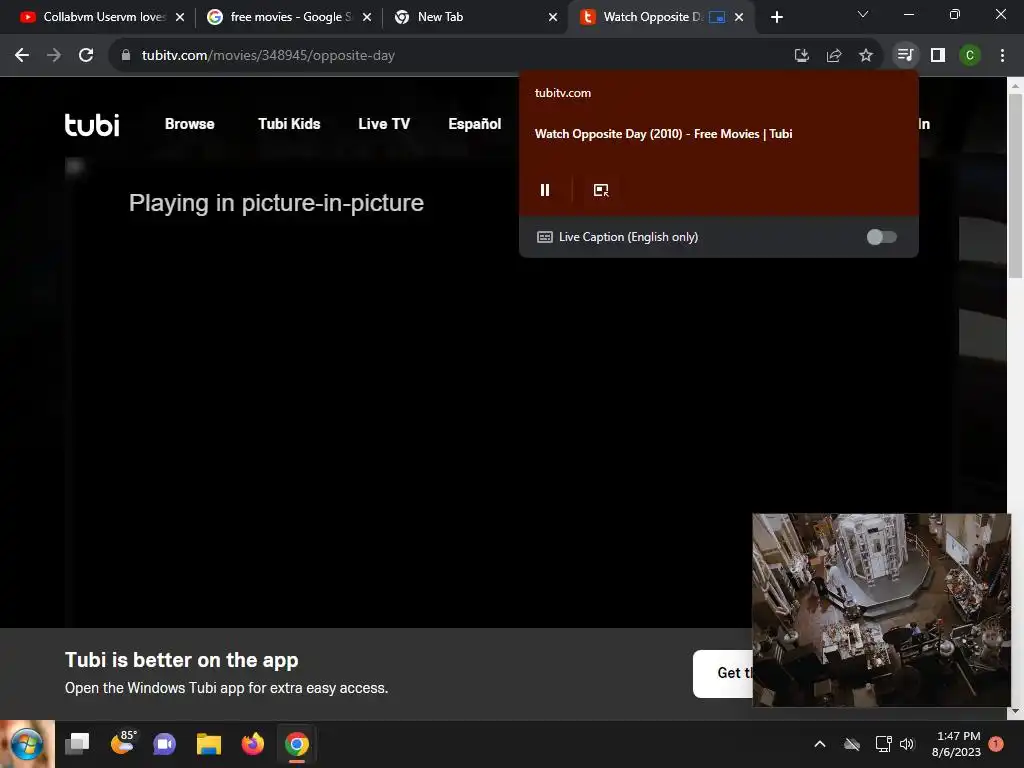Screen dimensions: 1024x768
Task: Open the notification center badge
Action: click(x=996, y=743)
